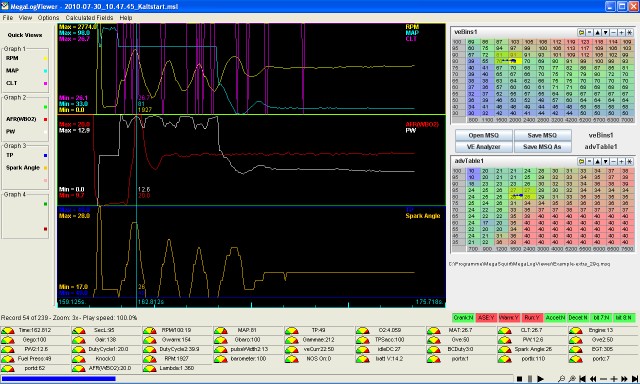Click the stop playback button
This screenshot has width=640, height=384.
(520, 379)
